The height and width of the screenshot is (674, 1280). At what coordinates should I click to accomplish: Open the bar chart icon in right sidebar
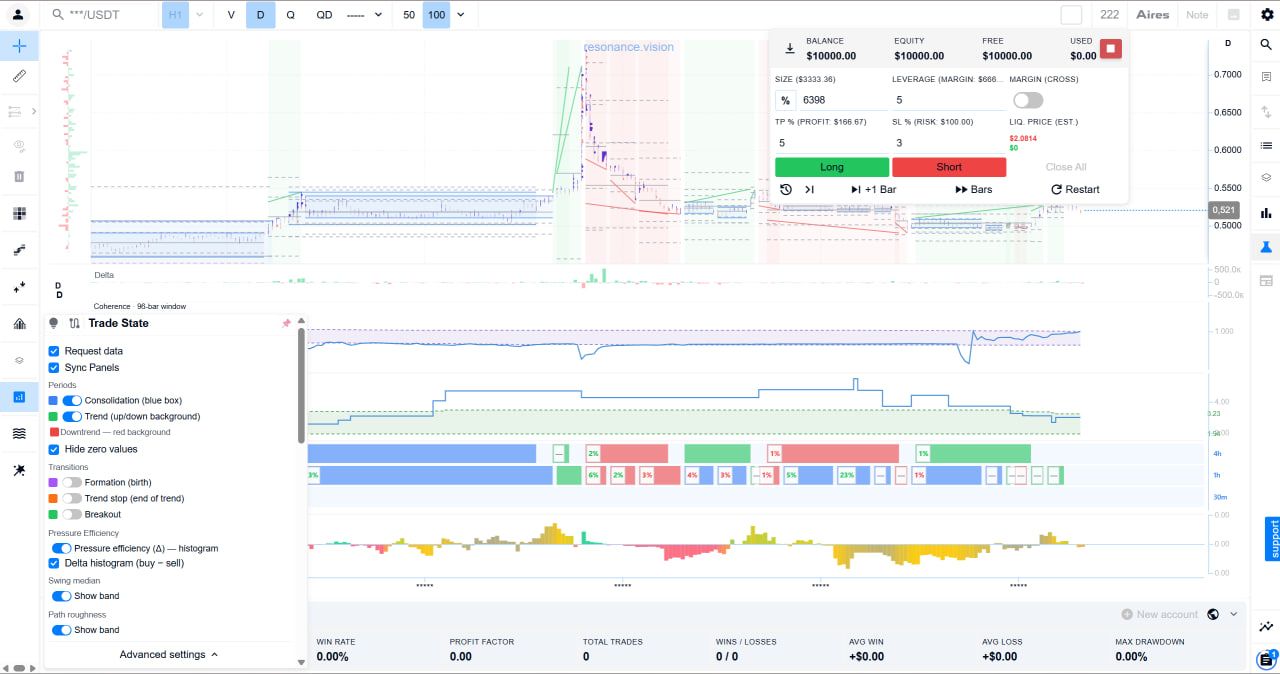(1266, 212)
